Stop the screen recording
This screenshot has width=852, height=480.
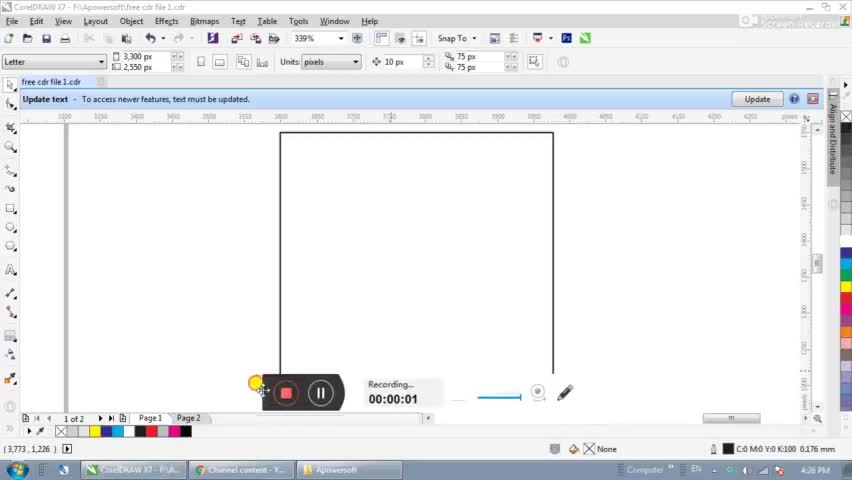coord(286,393)
